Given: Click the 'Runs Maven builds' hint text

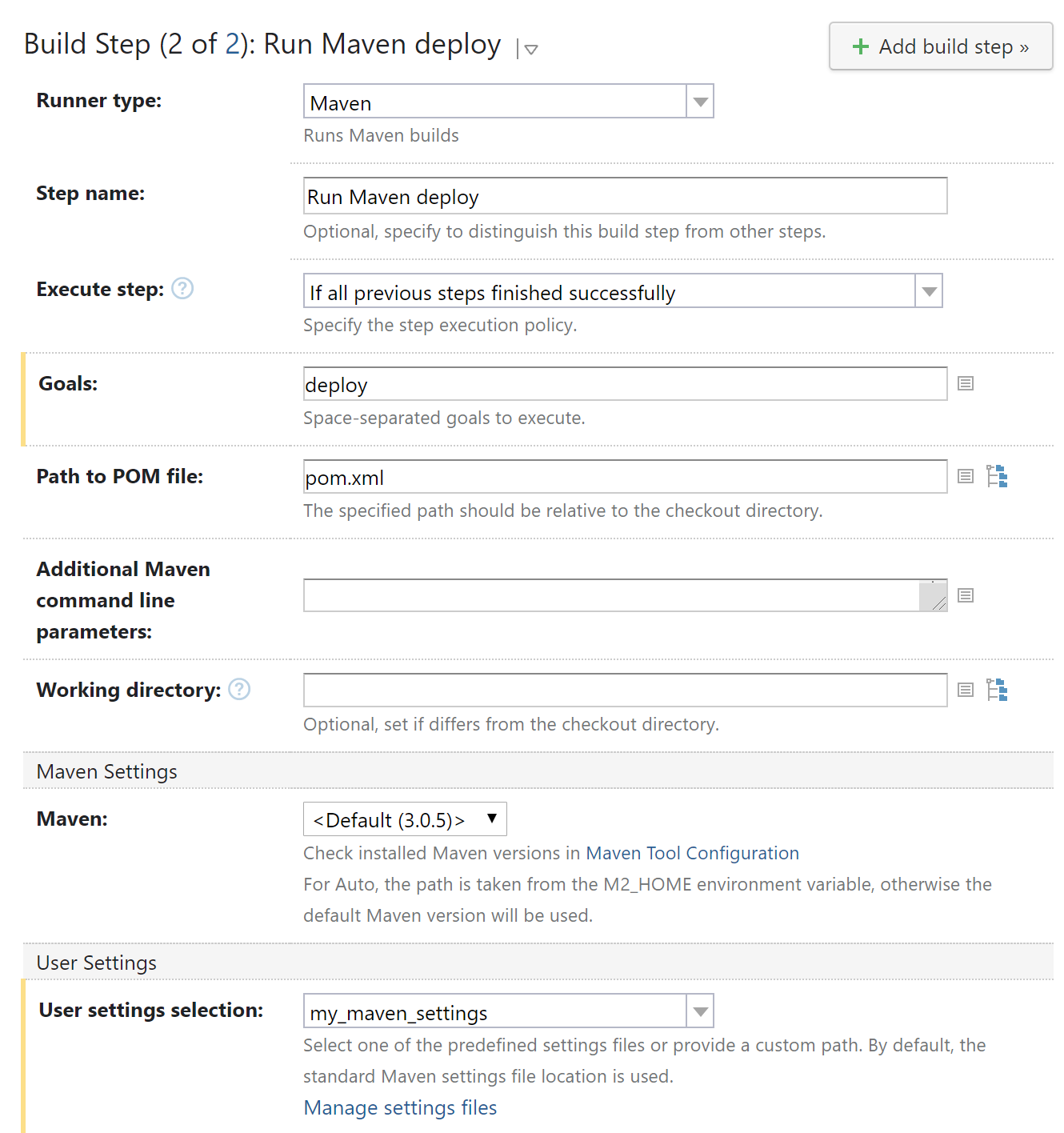Looking at the screenshot, I should (382, 136).
